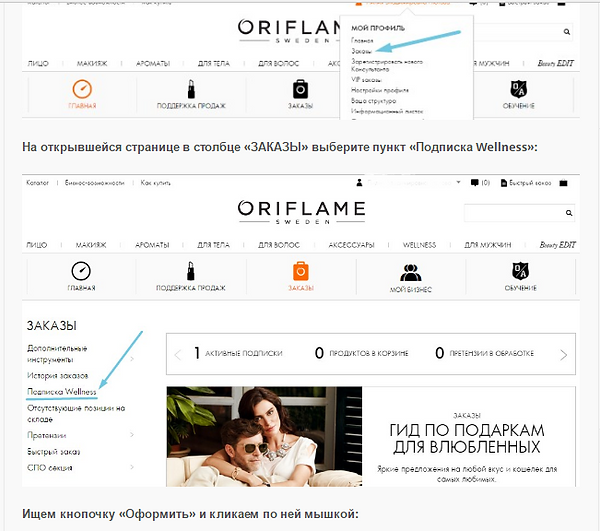This screenshot has width=600, height=531.
Task: Click the search magnifier in the upper screenshot
Action: [567, 32]
